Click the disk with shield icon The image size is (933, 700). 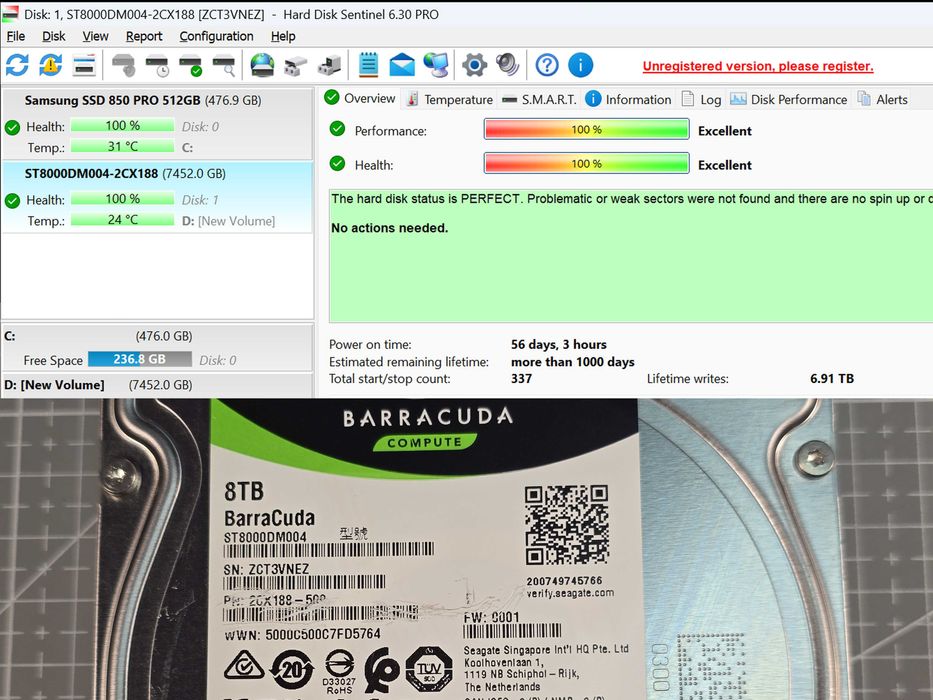(x=124, y=65)
